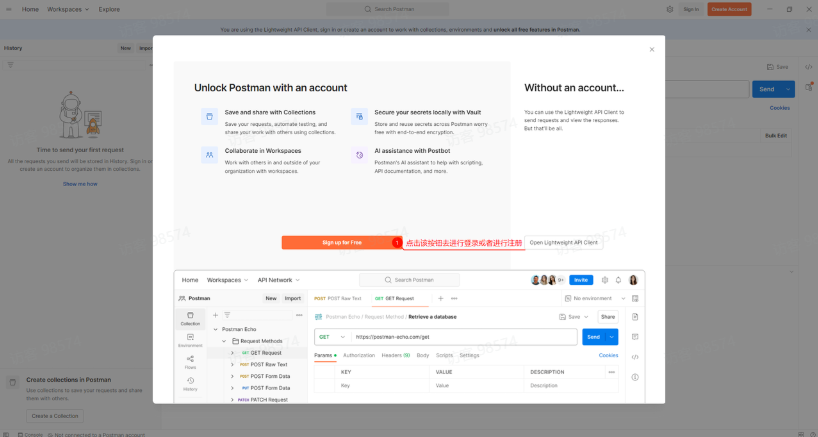Click the Vault feature icon
Image resolution: width=818 pixels, height=437 pixels.
(x=359, y=116)
